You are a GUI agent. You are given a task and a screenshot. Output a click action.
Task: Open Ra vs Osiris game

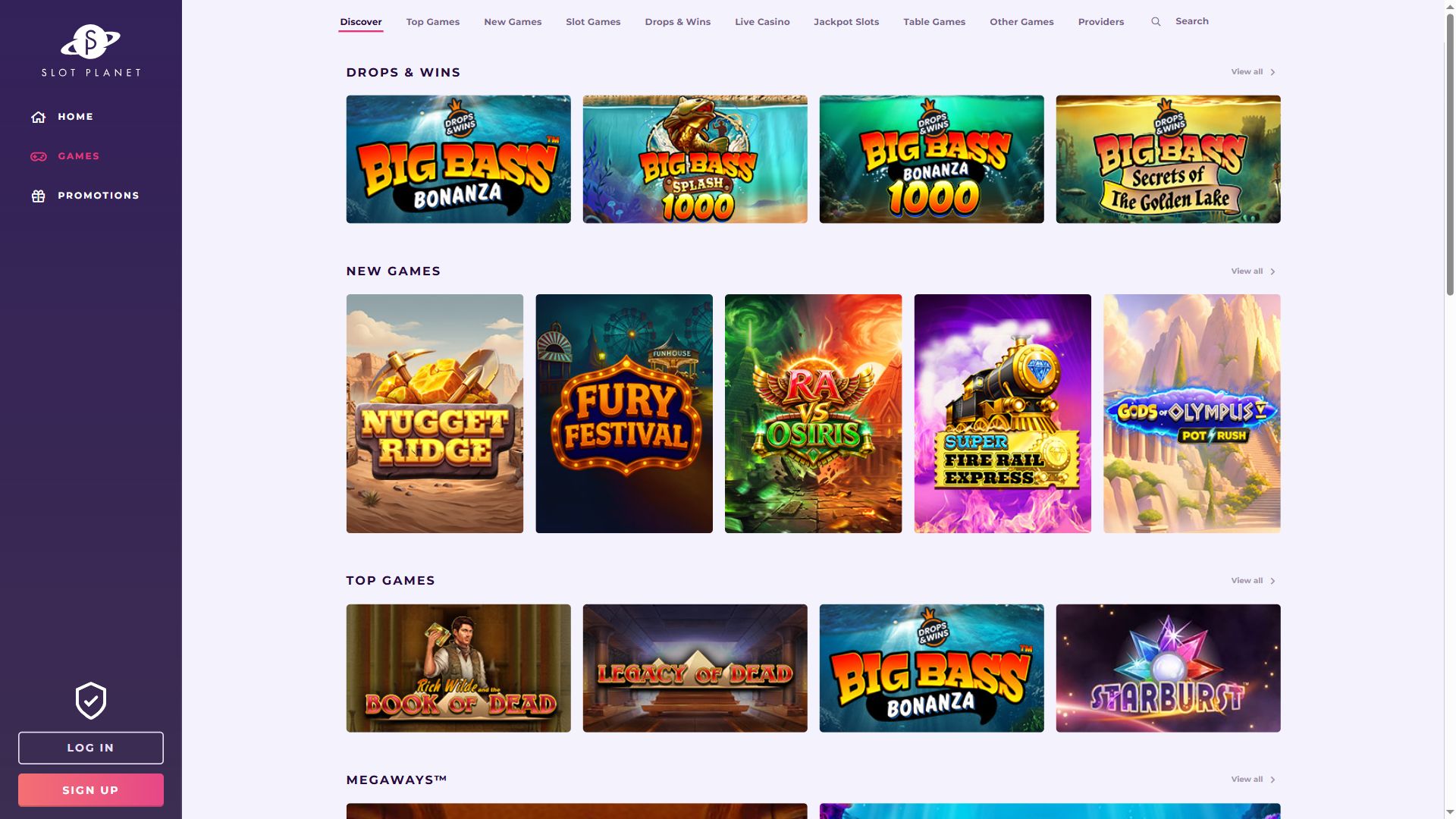point(813,413)
